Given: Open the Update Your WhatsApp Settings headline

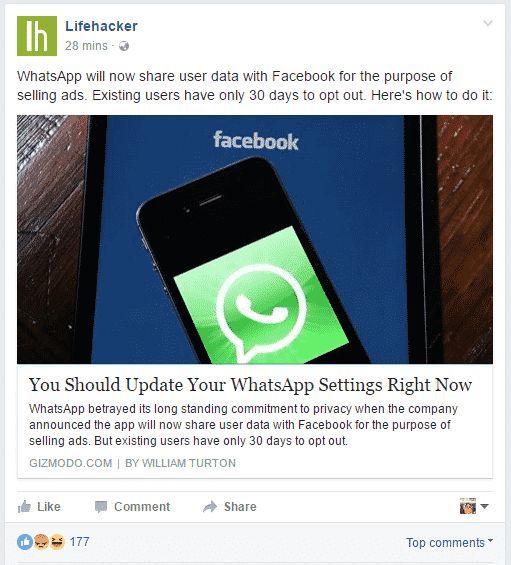Looking at the screenshot, I should click(x=250, y=385).
